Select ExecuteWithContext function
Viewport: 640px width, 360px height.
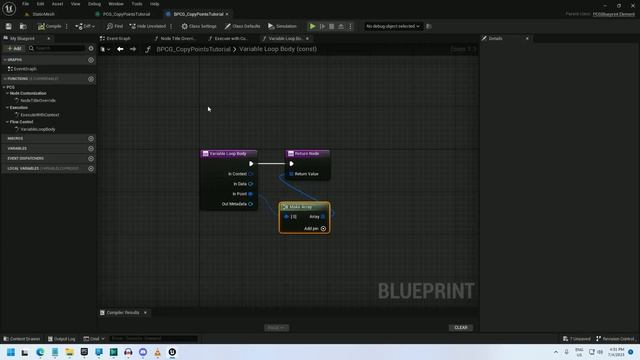(40, 115)
